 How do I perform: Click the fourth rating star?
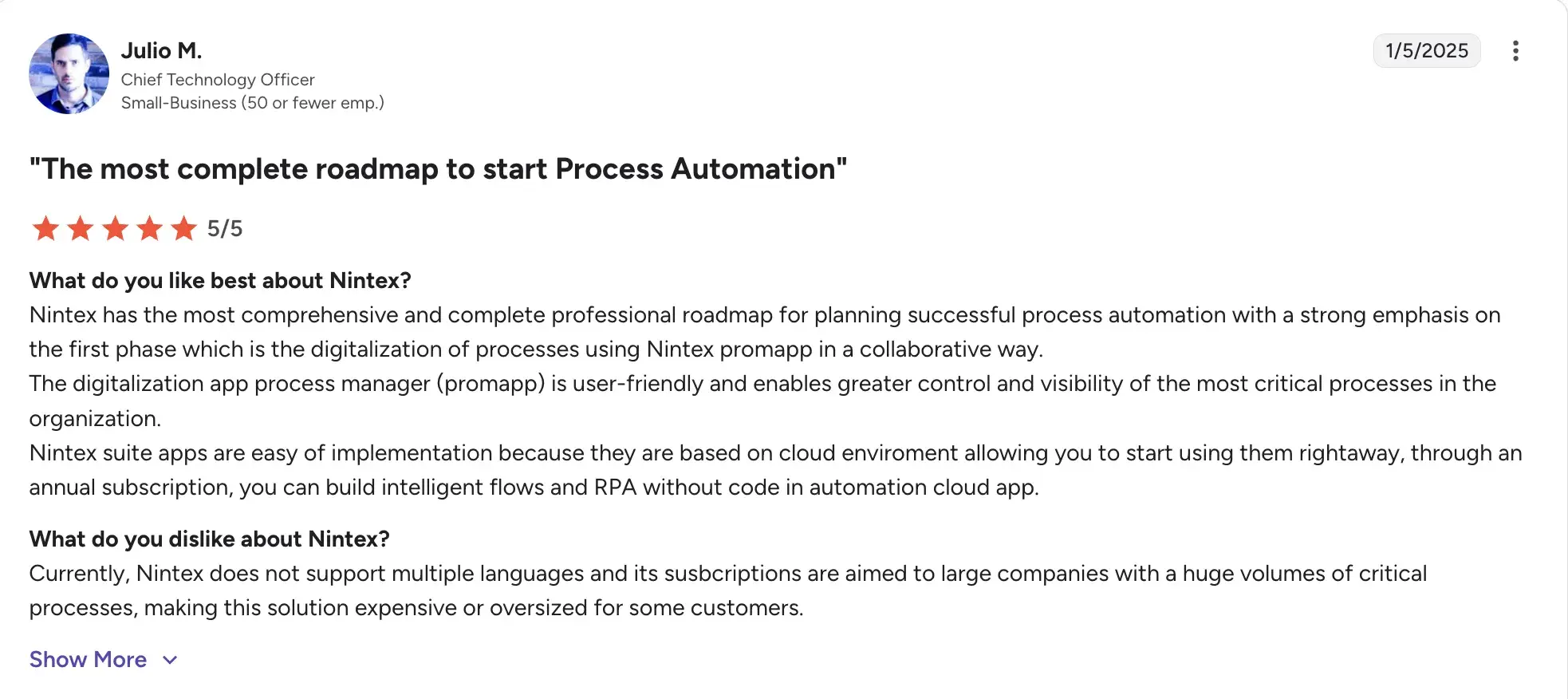click(151, 229)
